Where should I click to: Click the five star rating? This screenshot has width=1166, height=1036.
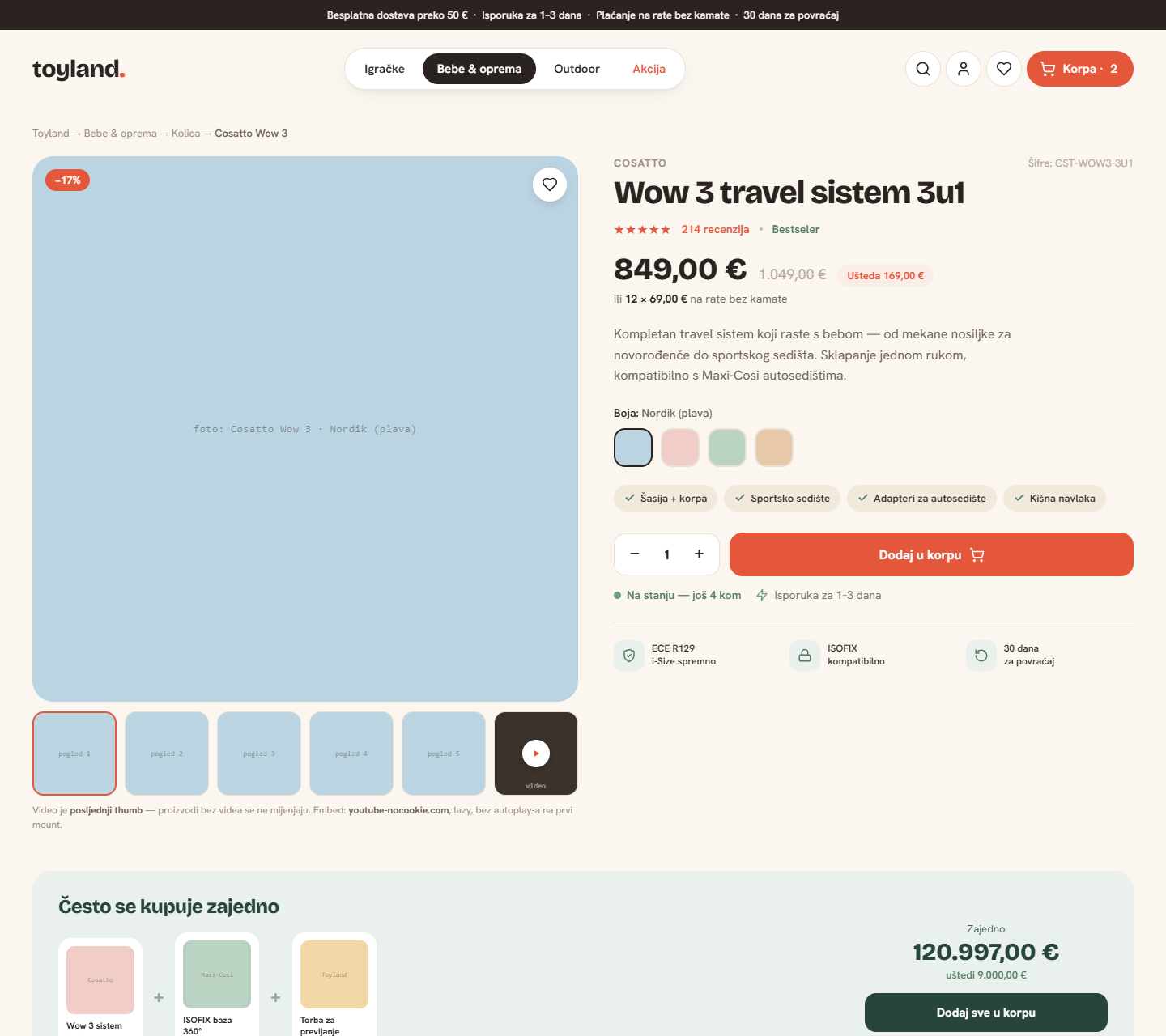pos(642,230)
